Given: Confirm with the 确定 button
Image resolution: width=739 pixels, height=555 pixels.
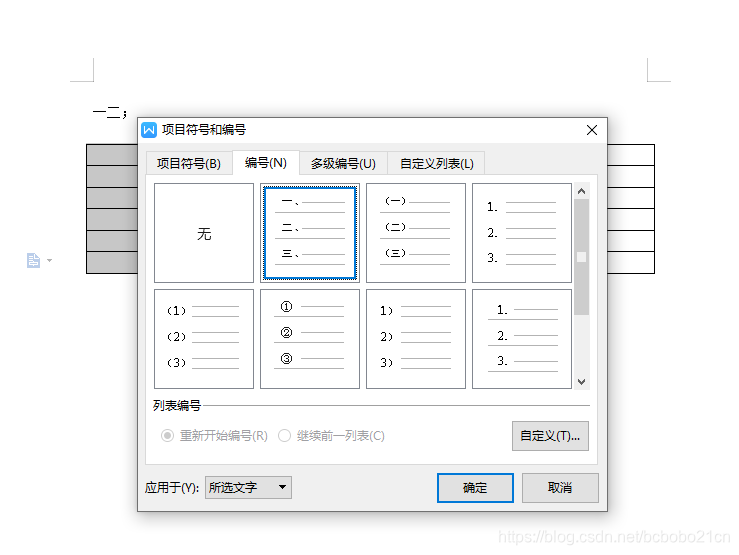Looking at the screenshot, I should click(475, 488).
